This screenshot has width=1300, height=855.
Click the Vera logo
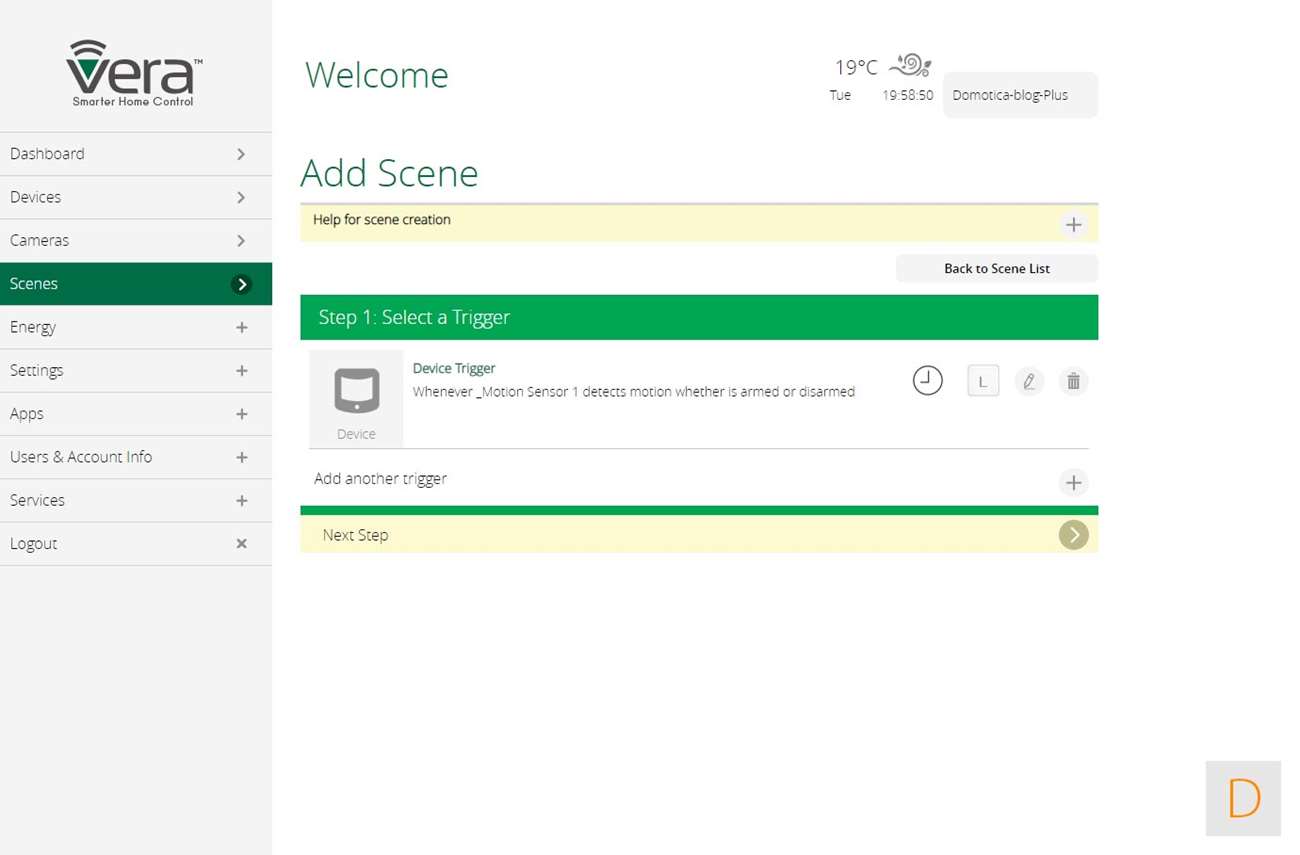pyautogui.click(x=134, y=73)
